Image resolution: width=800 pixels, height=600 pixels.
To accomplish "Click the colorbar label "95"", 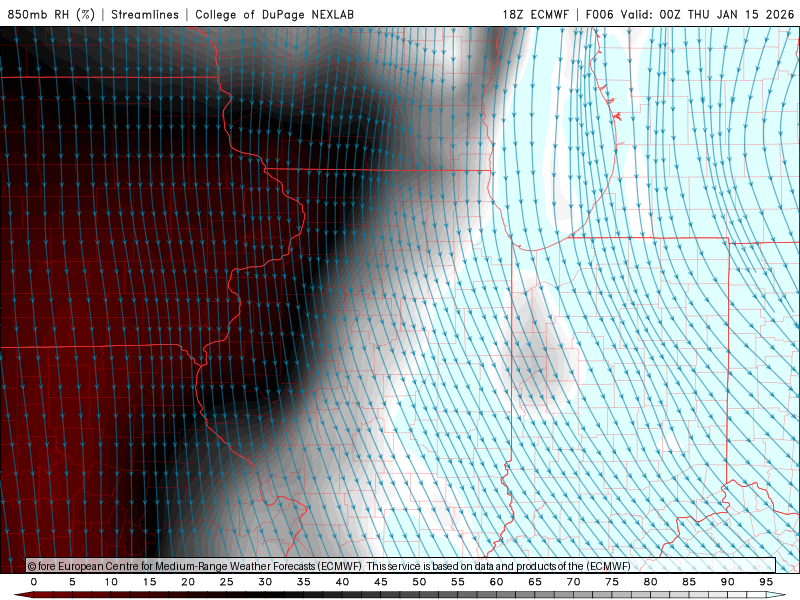I will [766, 582].
